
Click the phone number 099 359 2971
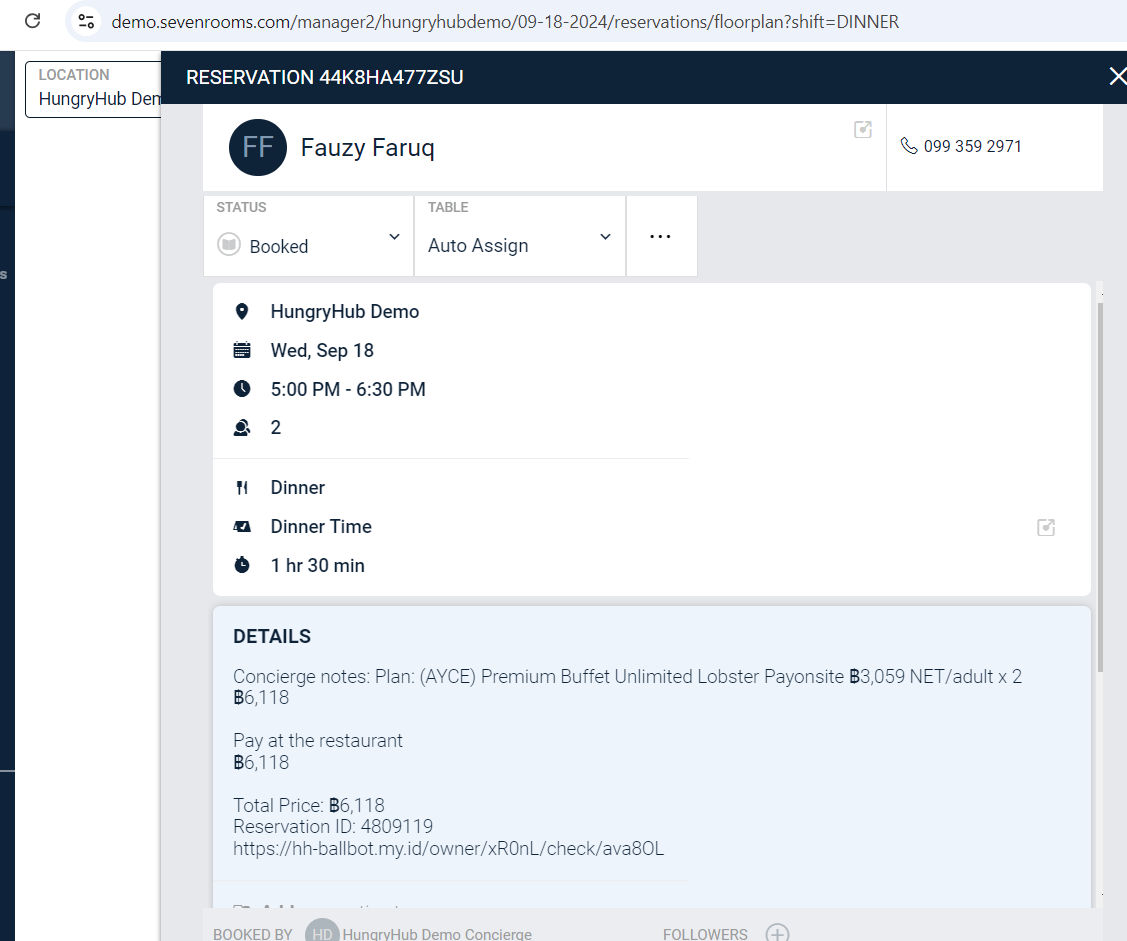[x=972, y=146]
